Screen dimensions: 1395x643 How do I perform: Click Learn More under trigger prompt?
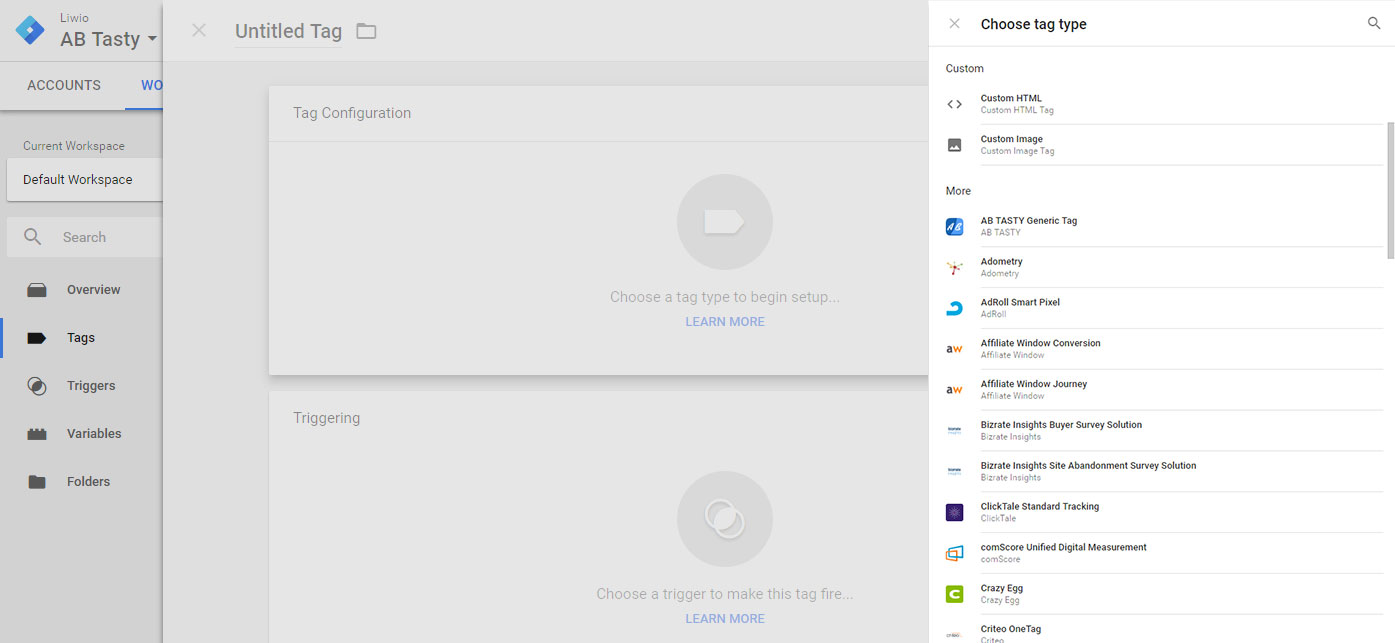pyautogui.click(x=725, y=619)
